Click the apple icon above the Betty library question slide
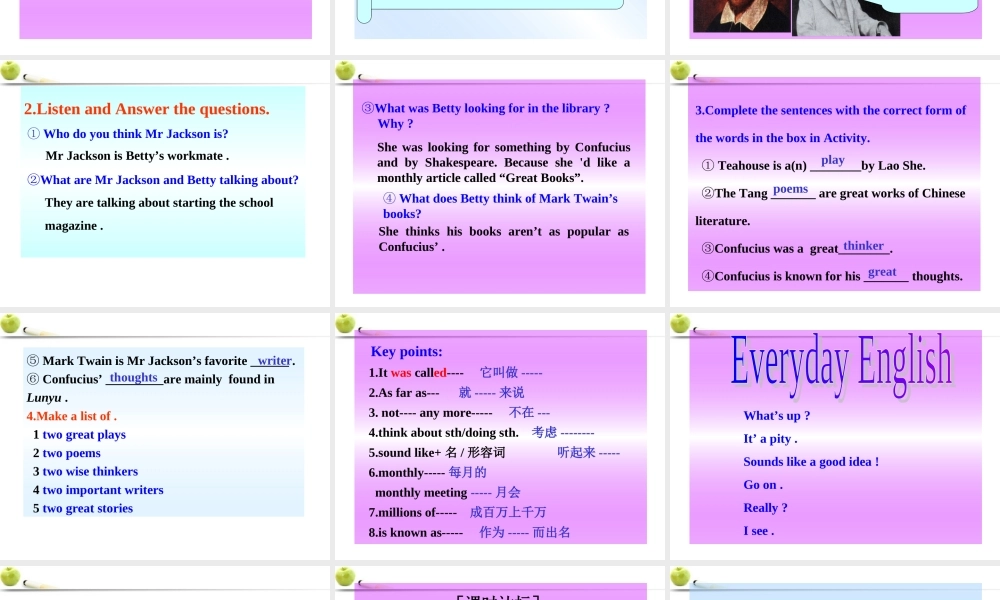This screenshot has height=600, width=1000. tap(346, 71)
